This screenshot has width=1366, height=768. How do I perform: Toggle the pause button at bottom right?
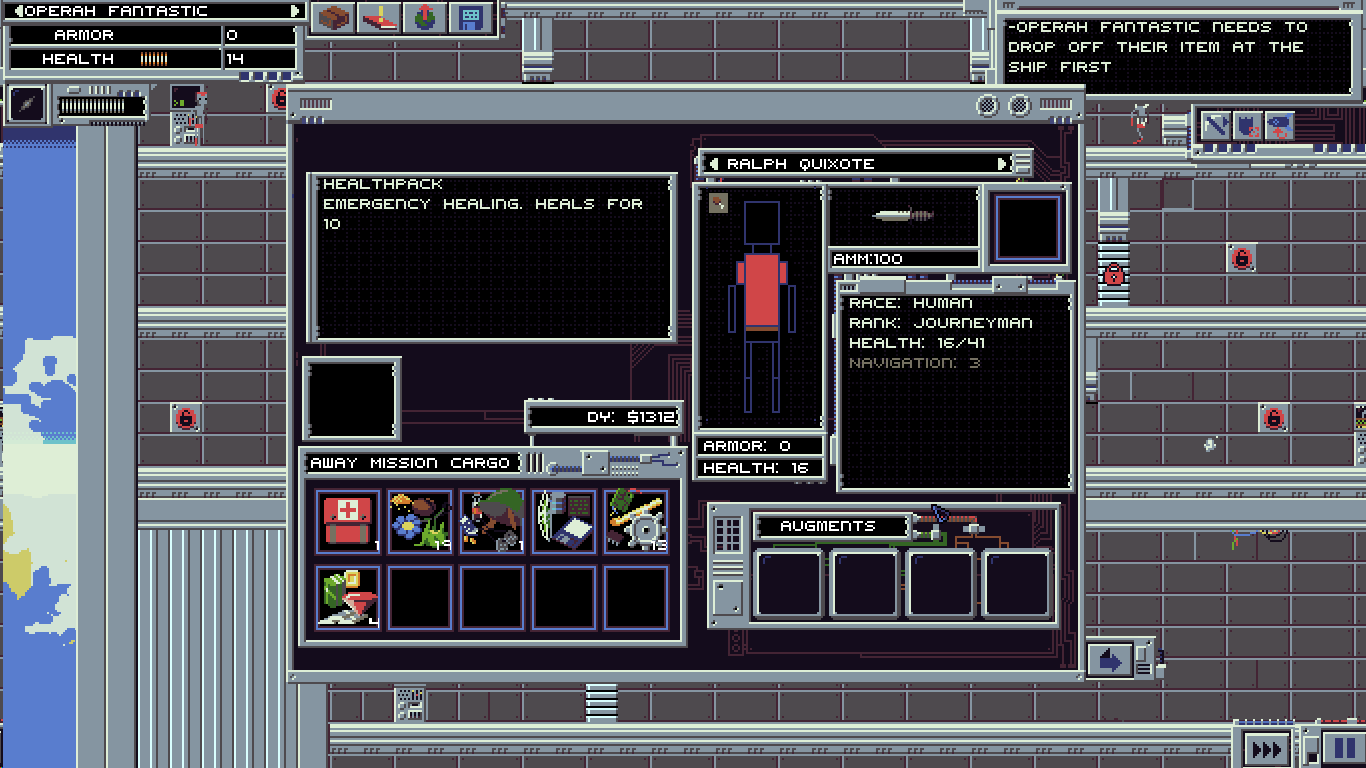pyautogui.click(x=1338, y=748)
